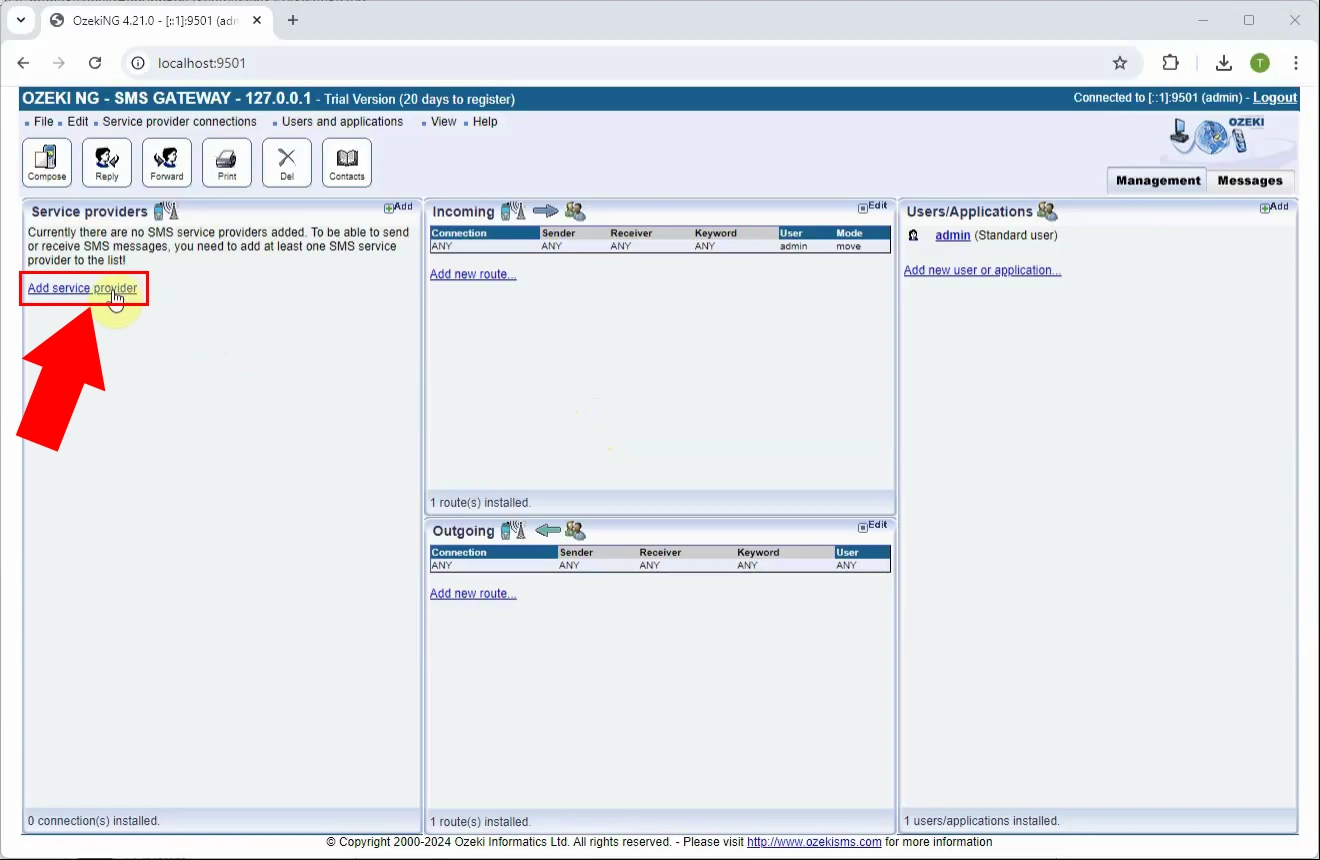
Task: Click the Logout link
Action: 1275,98
